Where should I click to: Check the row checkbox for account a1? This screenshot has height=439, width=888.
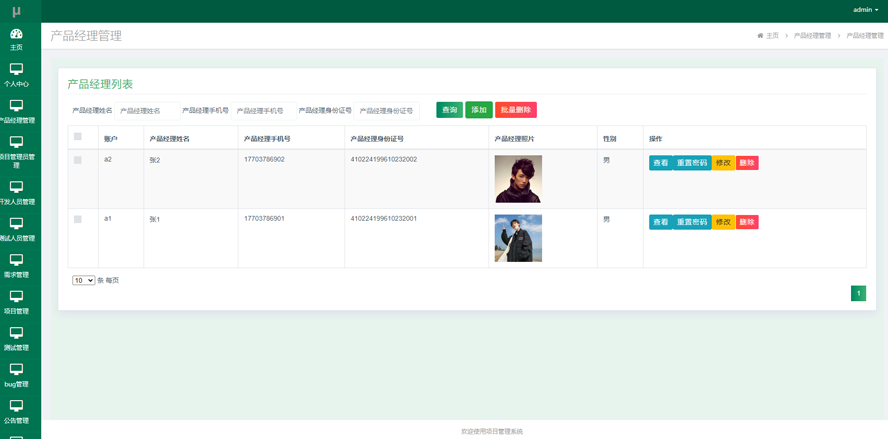[x=78, y=219]
